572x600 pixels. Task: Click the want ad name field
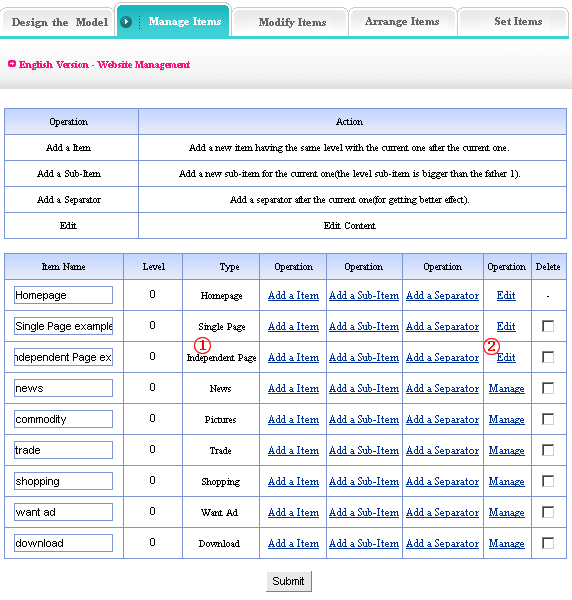coord(64,512)
